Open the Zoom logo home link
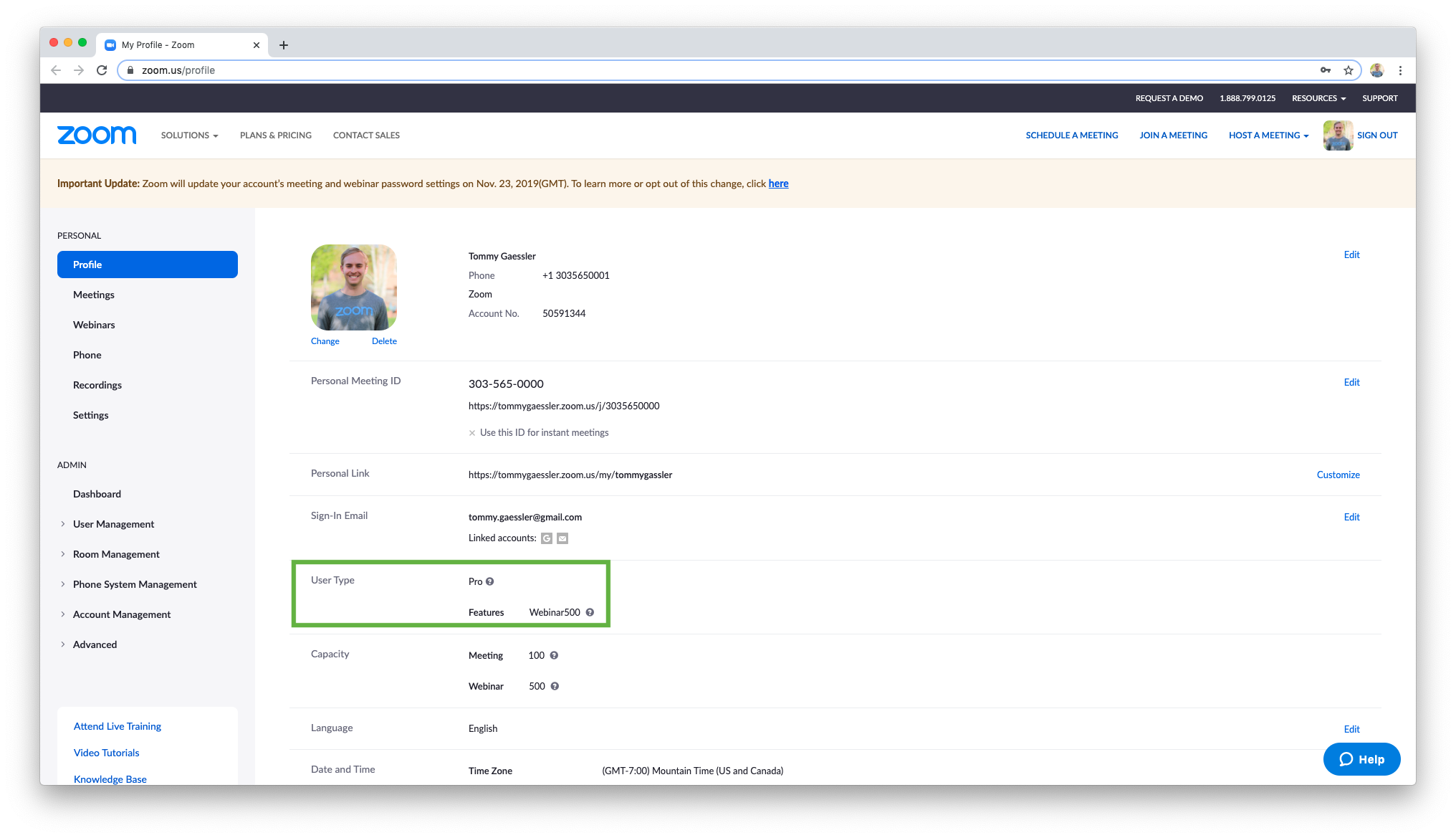This screenshot has height=838, width=1456. tap(97, 135)
